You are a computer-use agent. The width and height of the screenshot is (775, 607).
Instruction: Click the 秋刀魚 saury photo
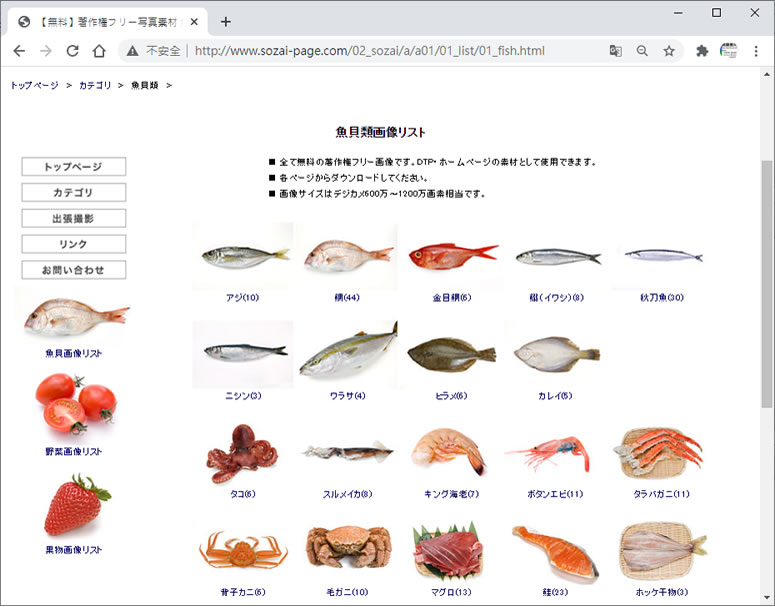pyautogui.click(x=662, y=256)
